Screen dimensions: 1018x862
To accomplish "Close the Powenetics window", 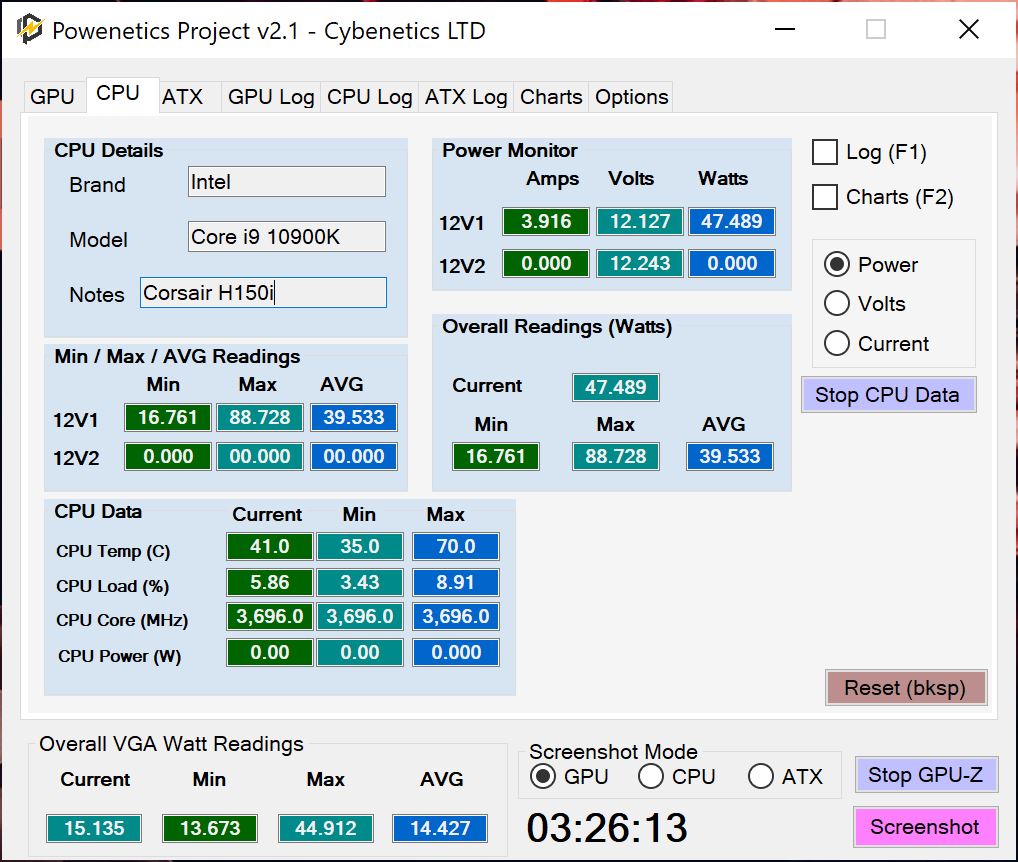I will pos(969,29).
